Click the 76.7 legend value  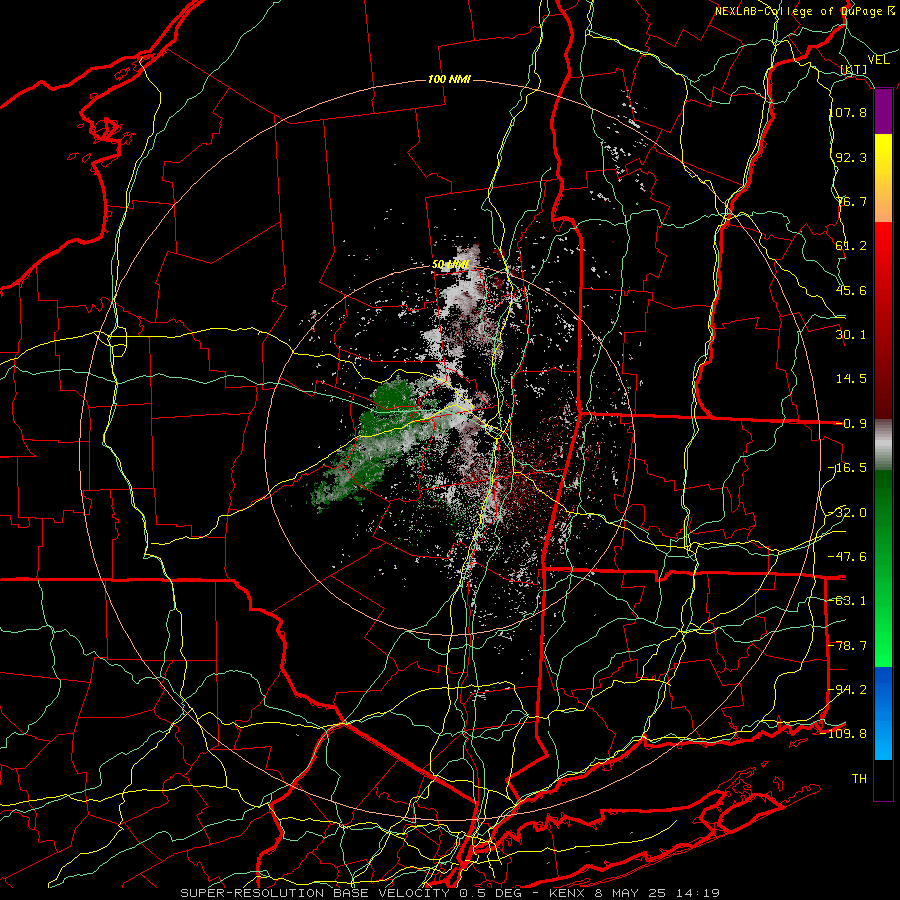851,201
